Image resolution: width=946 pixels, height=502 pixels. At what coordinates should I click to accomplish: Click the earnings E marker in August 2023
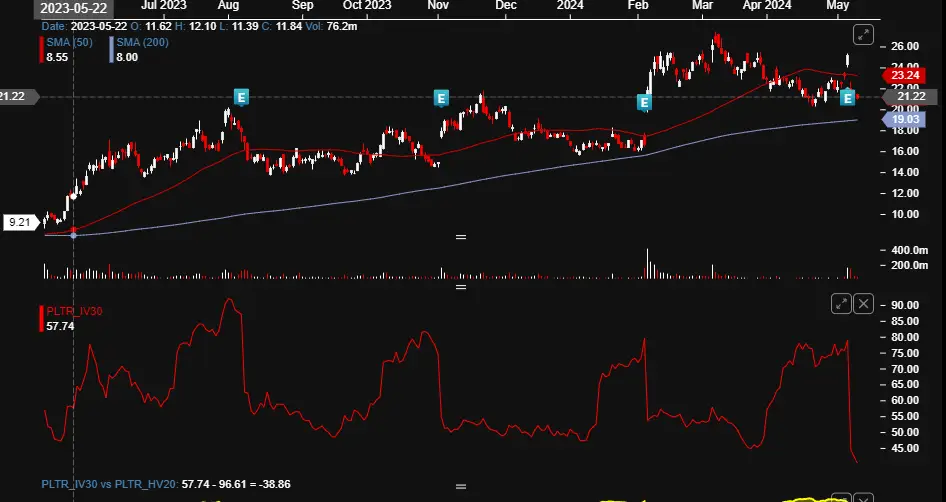pyautogui.click(x=241, y=97)
